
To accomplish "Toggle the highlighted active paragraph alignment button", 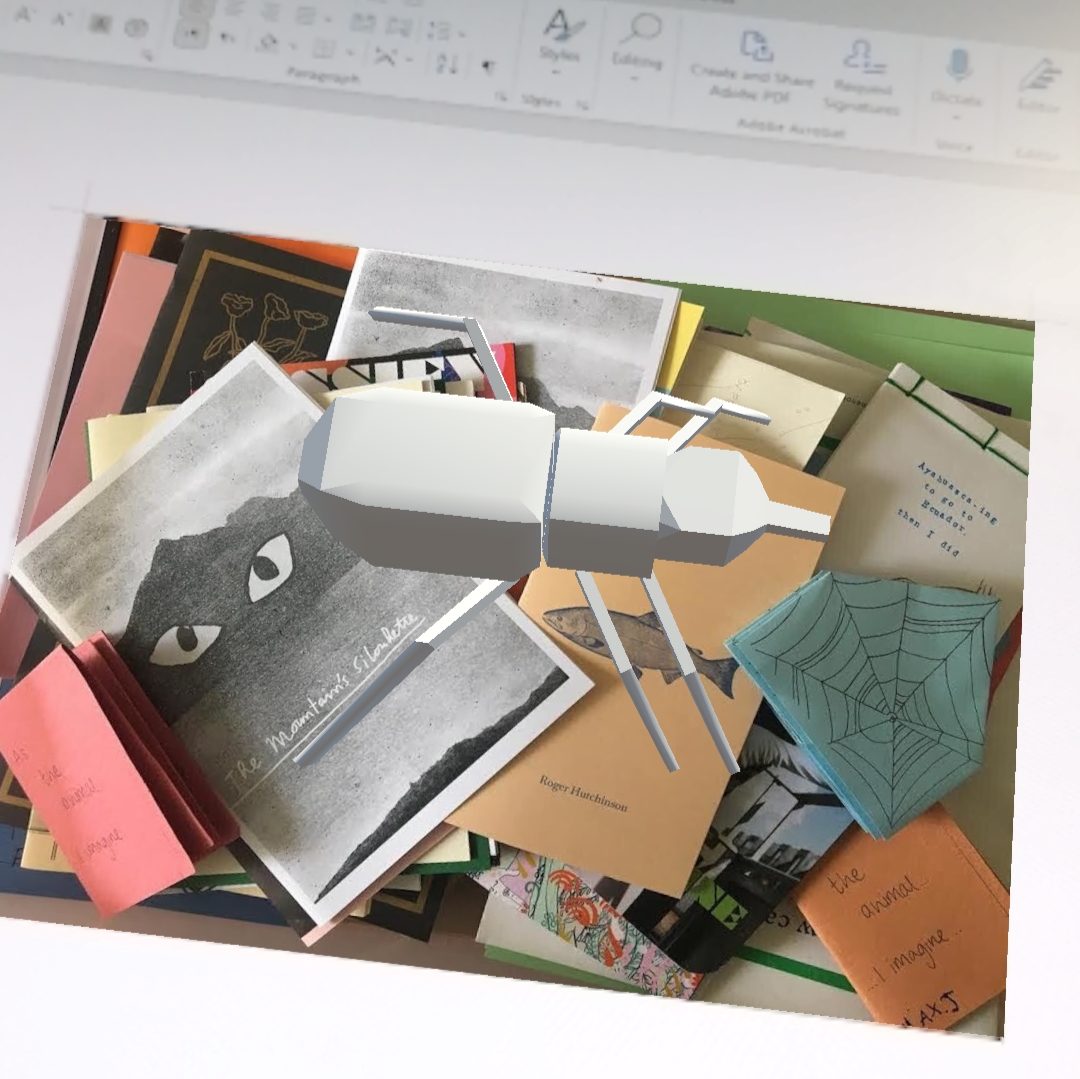I will [x=190, y=32].
